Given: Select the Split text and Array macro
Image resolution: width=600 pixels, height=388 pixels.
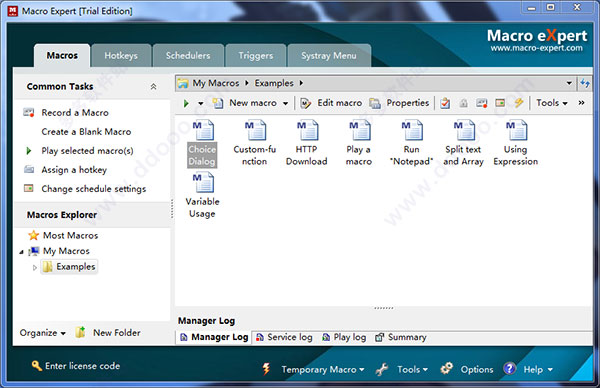Looking at the screenshot, I should pos(463,143).
